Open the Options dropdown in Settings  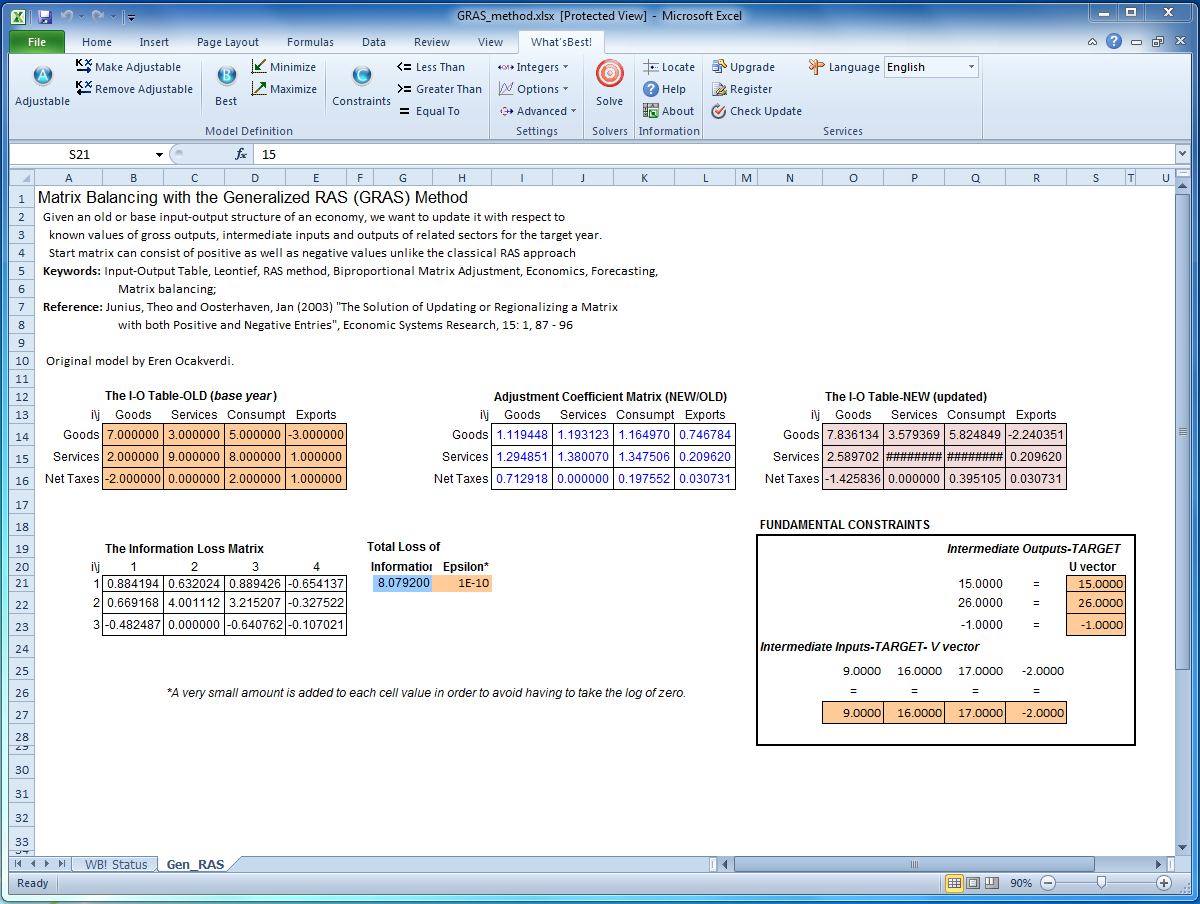[533, 89]
